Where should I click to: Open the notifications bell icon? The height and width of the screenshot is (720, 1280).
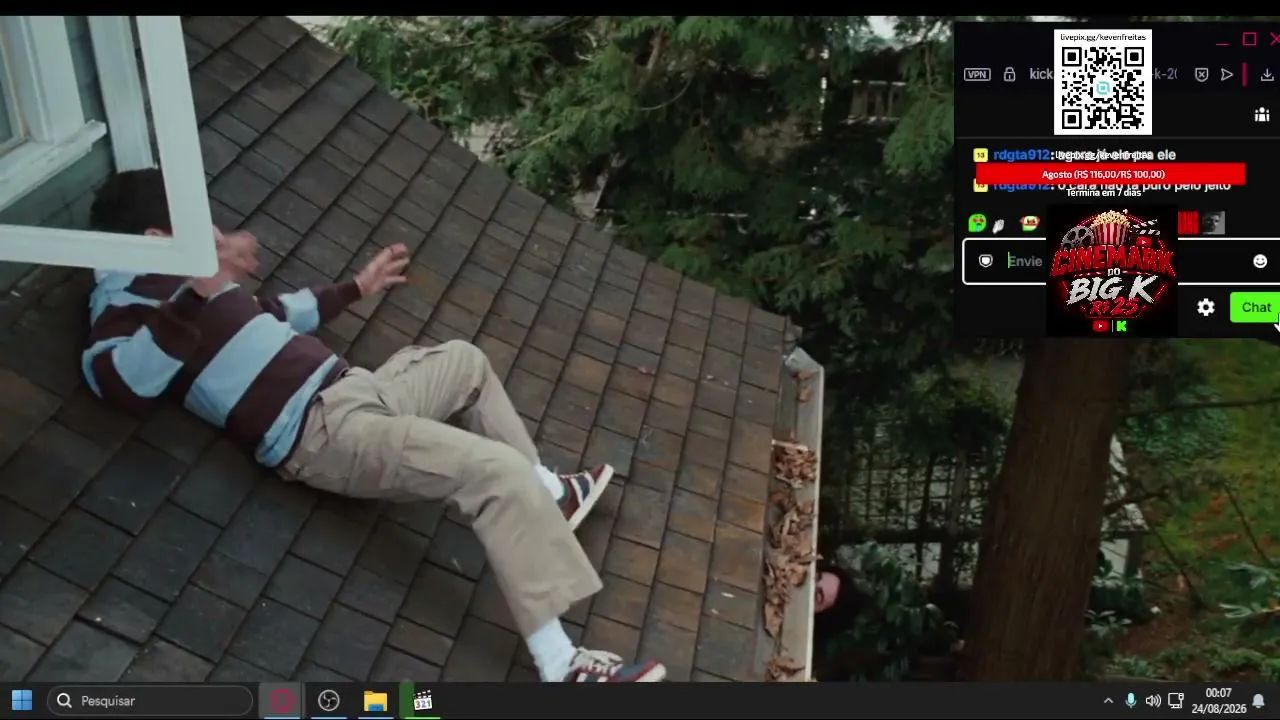coord(1259,701)
